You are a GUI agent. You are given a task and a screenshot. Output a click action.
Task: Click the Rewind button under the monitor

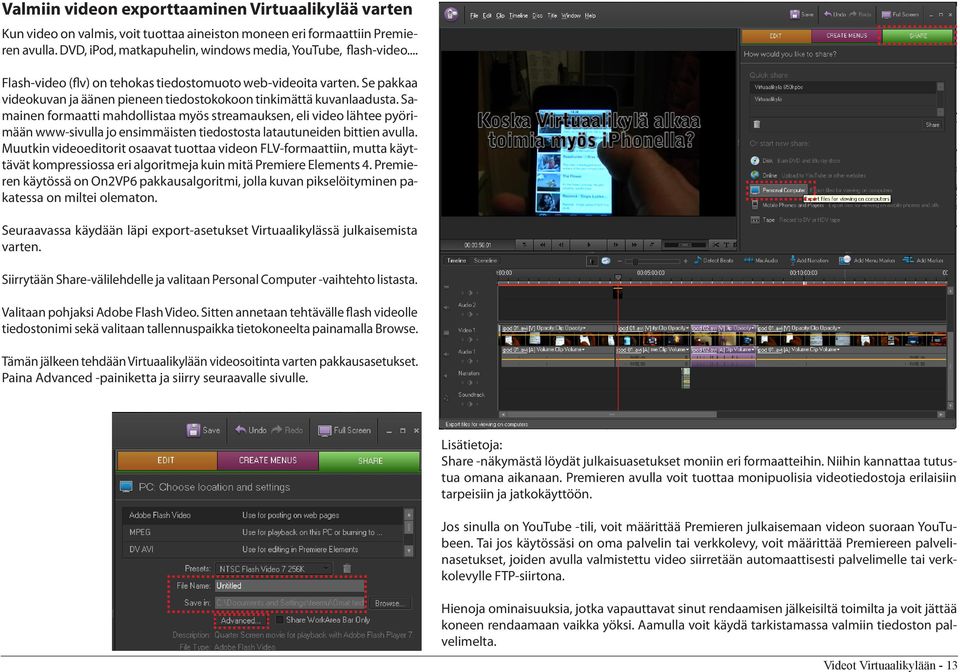[542, 244]
